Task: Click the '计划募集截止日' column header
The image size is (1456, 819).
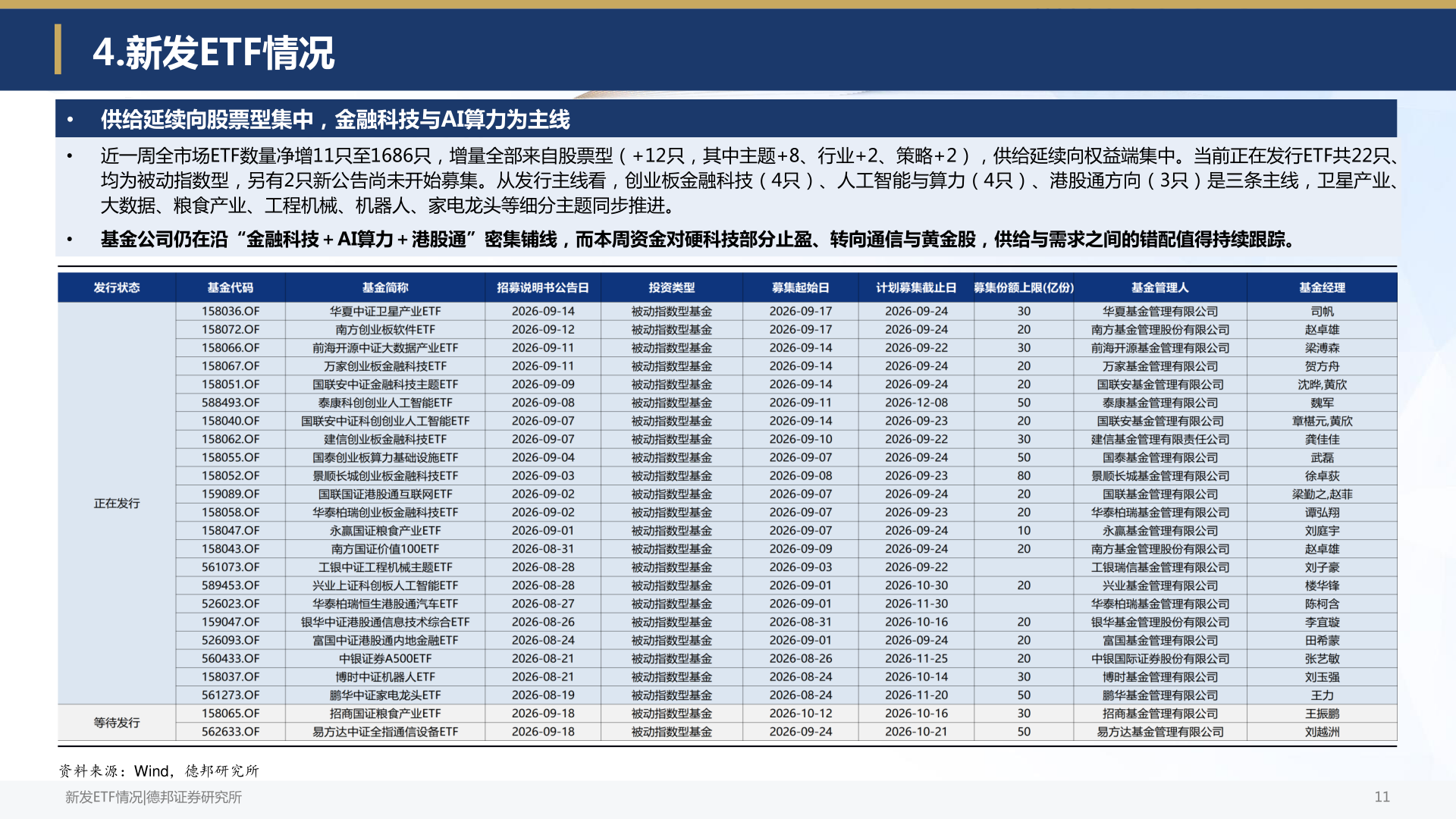Action: click(916, 287)
